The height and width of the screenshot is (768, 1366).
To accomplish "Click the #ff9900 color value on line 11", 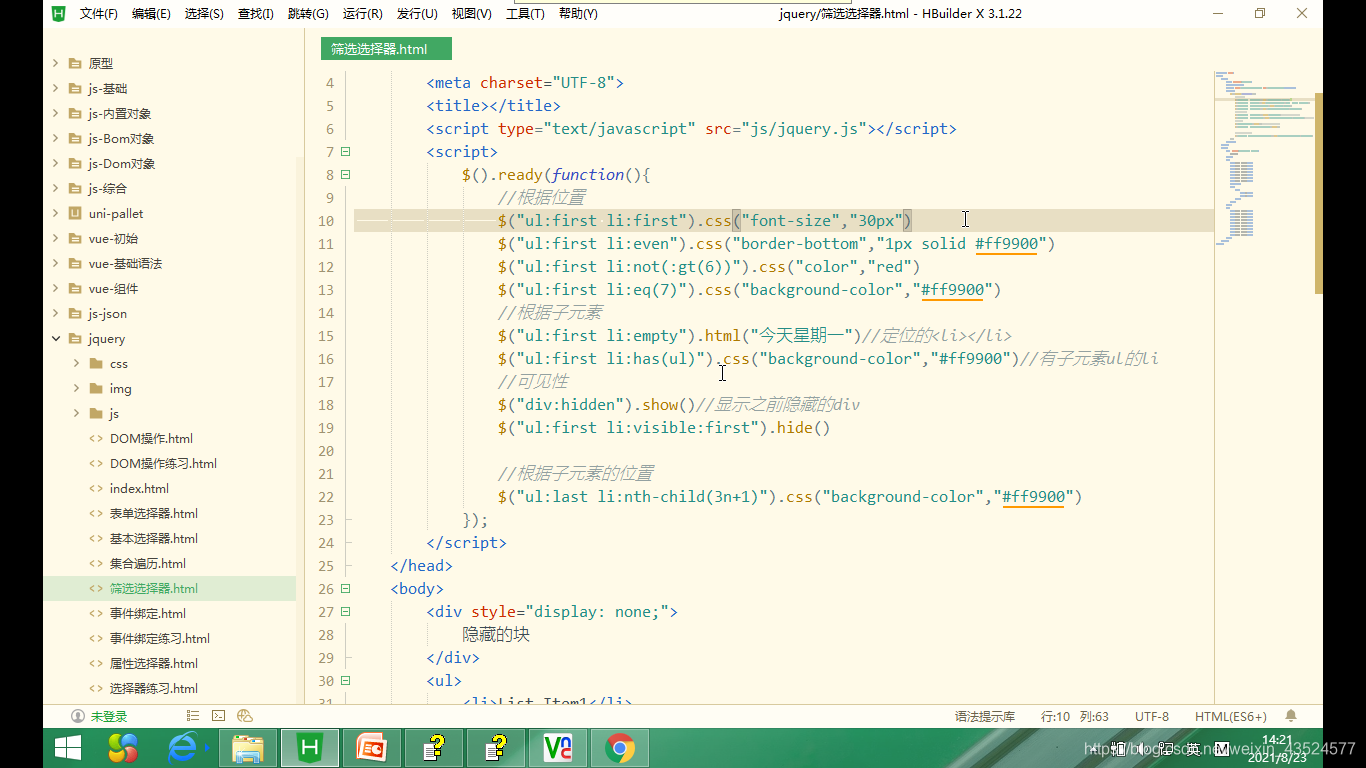I will (x=1006, y=244).
